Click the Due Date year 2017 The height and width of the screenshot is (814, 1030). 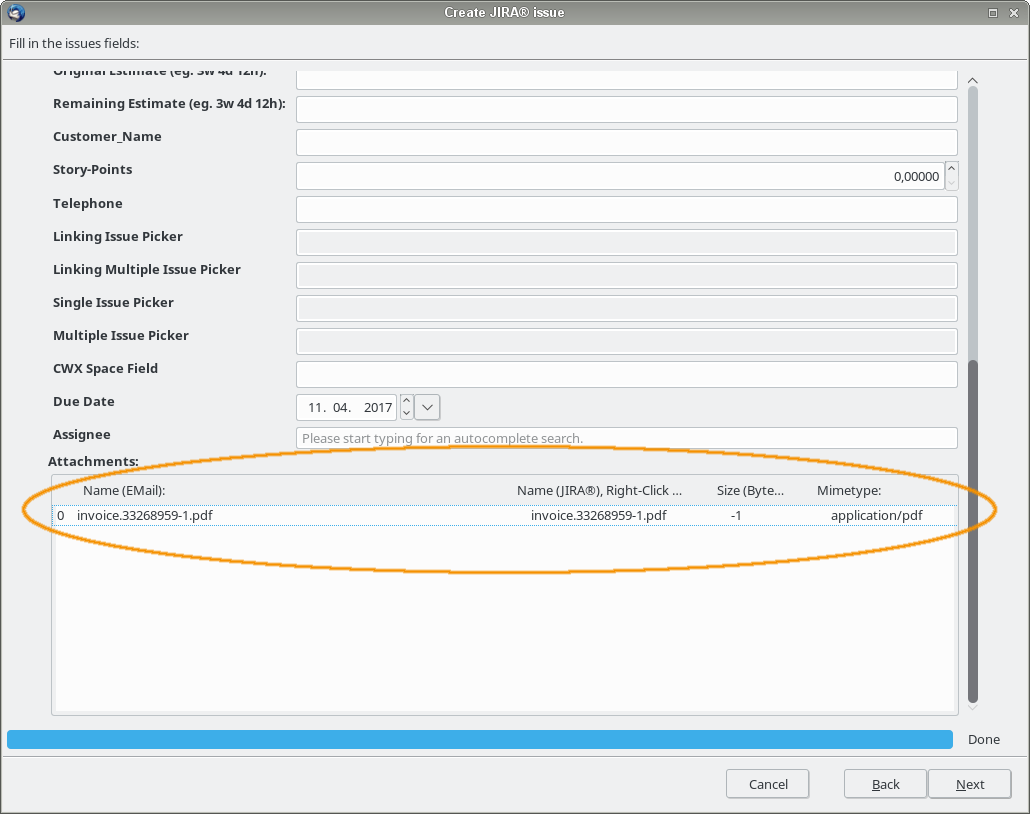378,407
